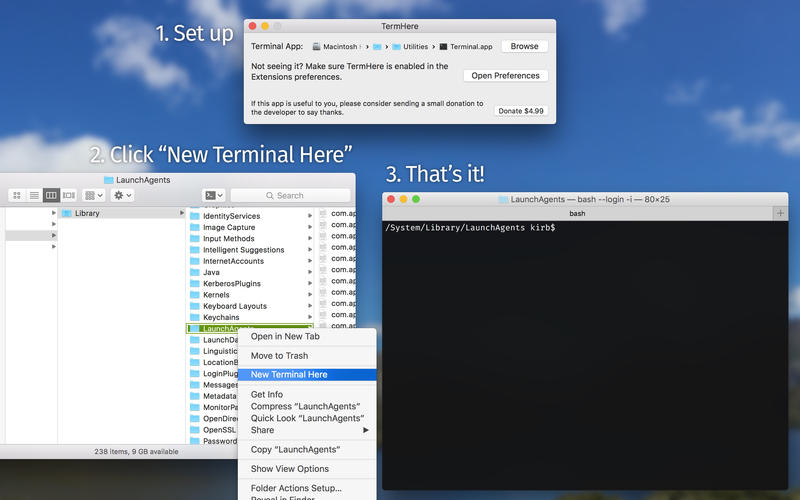The width and height of the screenshot is (800, 500).
Task: Open the Share submenu
Action: point(307,430)
